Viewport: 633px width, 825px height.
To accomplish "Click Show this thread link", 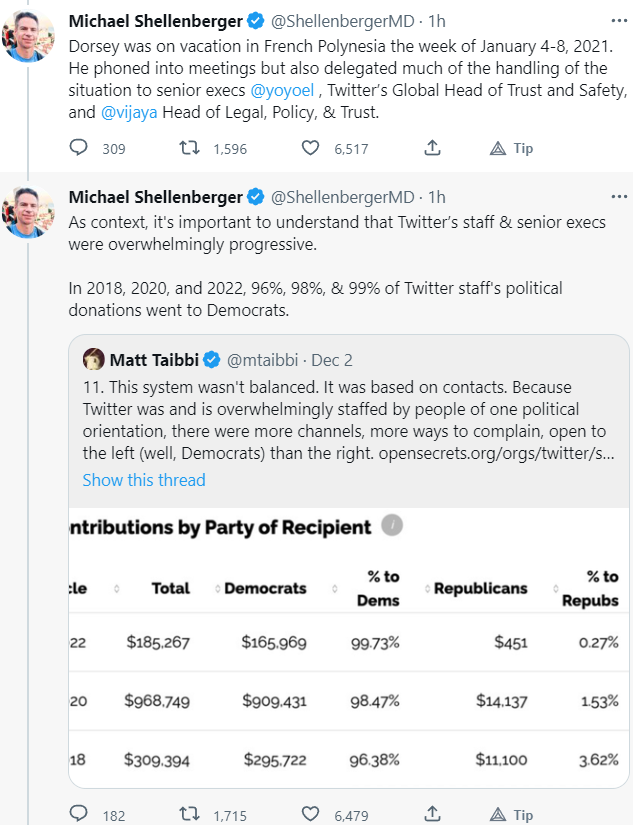I will (143, 480).
